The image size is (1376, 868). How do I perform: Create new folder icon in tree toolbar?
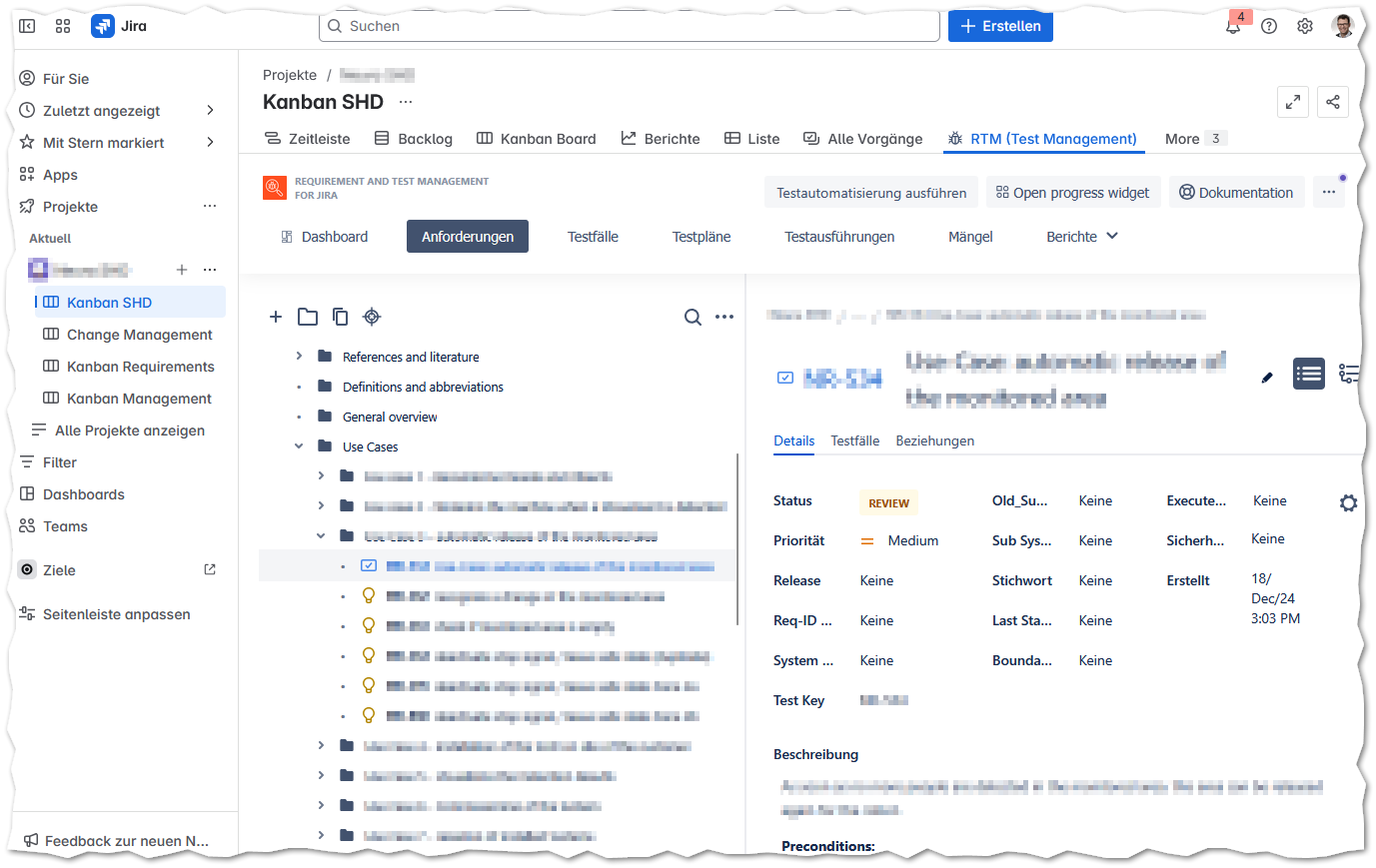click(308, 317)
